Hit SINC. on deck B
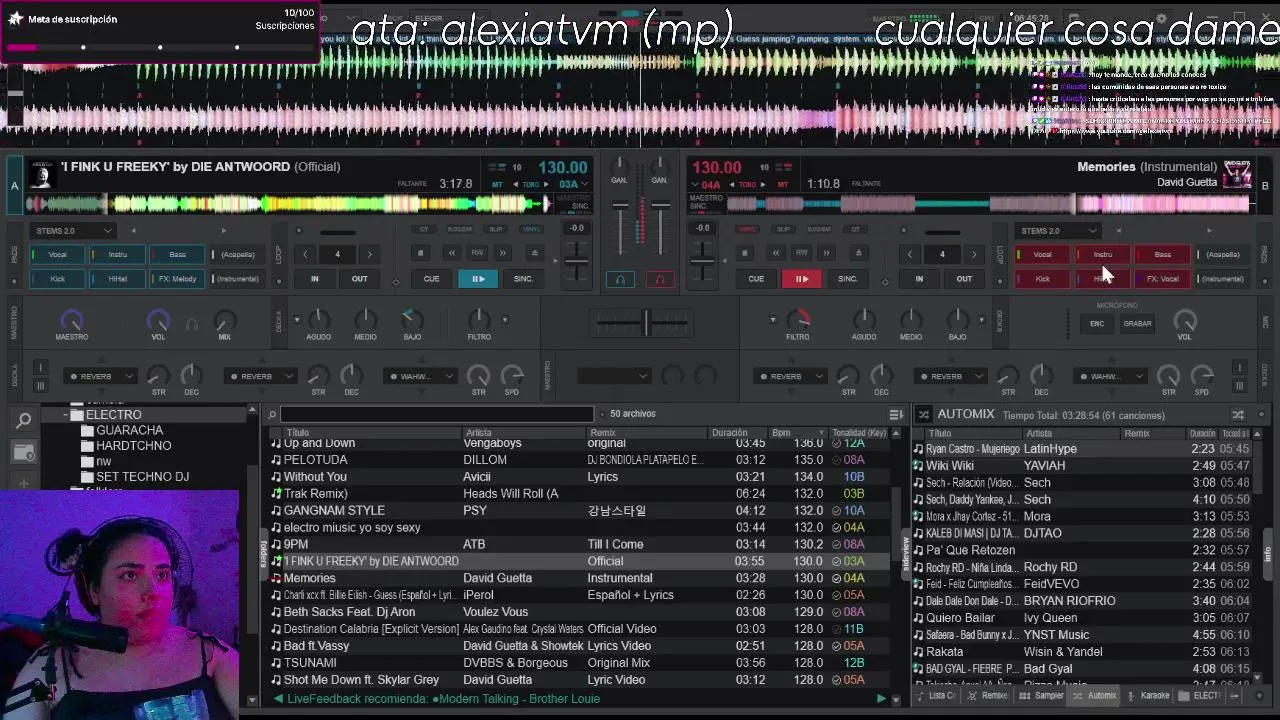Image resolution: width=1280 pixels, height=720 pixels. 847,279
